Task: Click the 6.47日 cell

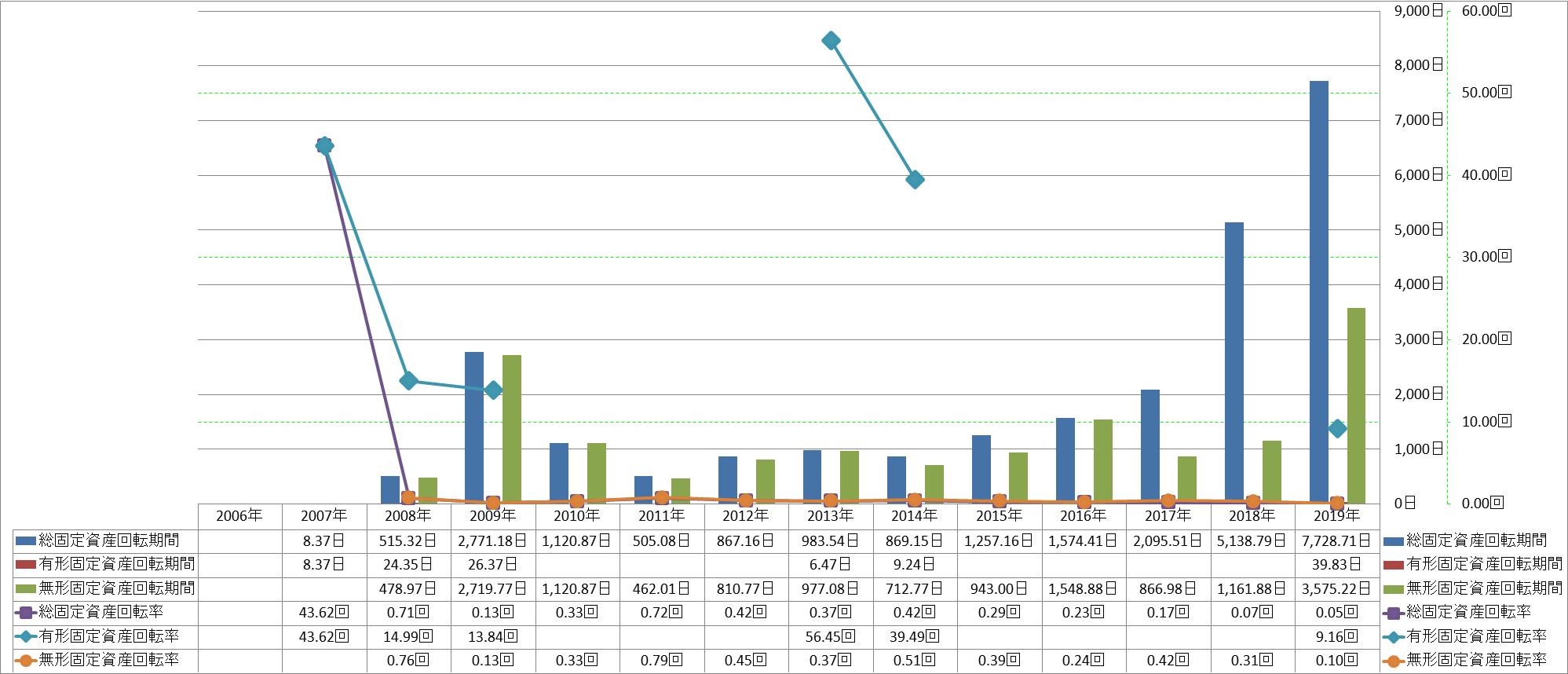Action: [x=830, y=564]
